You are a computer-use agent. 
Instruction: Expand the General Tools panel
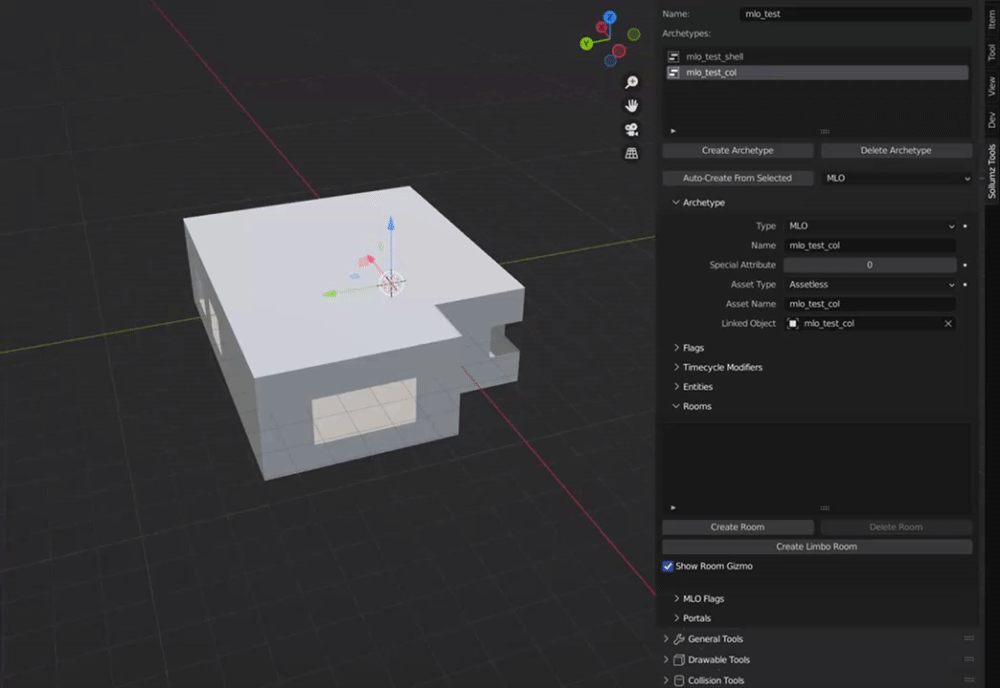coord(666,639)
